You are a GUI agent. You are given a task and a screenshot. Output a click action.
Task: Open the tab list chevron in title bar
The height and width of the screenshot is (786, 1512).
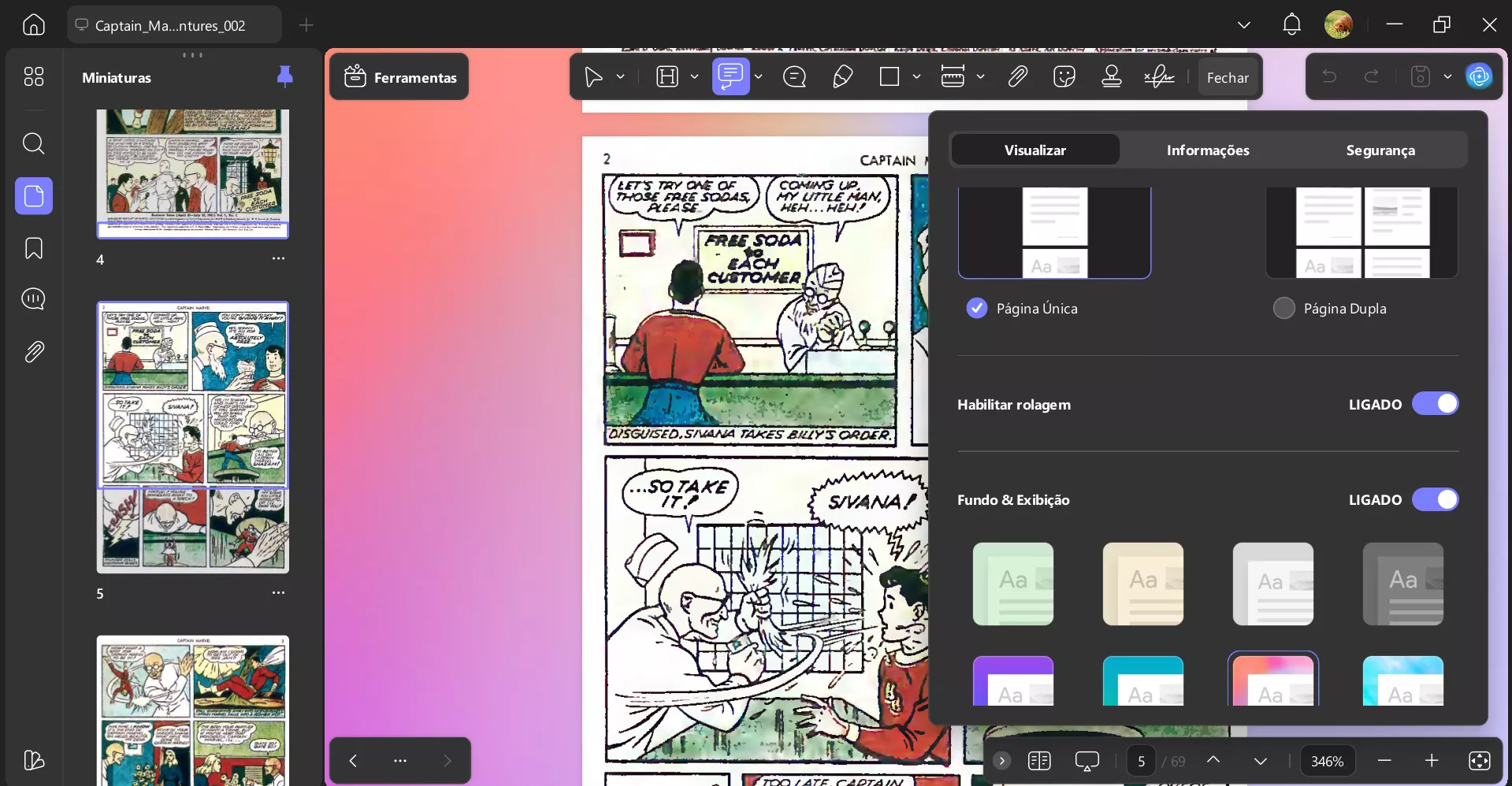pos(1244,24)
